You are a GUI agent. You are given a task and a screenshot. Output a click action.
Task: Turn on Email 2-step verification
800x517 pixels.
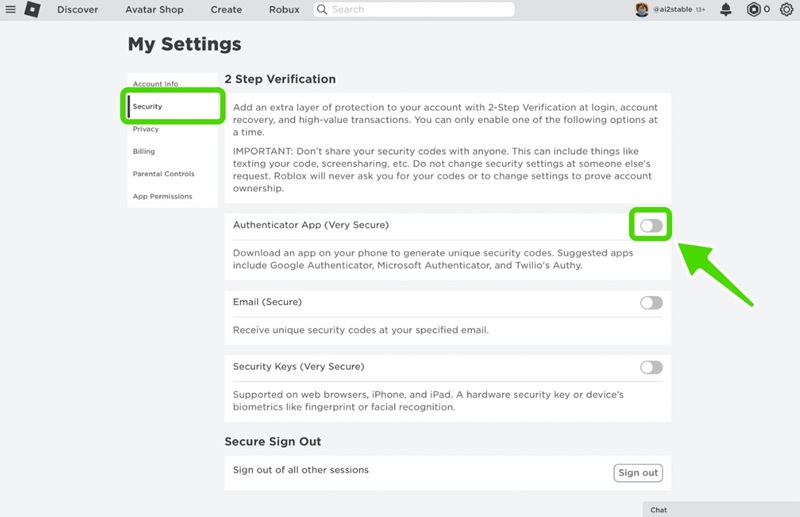point(651,303)
